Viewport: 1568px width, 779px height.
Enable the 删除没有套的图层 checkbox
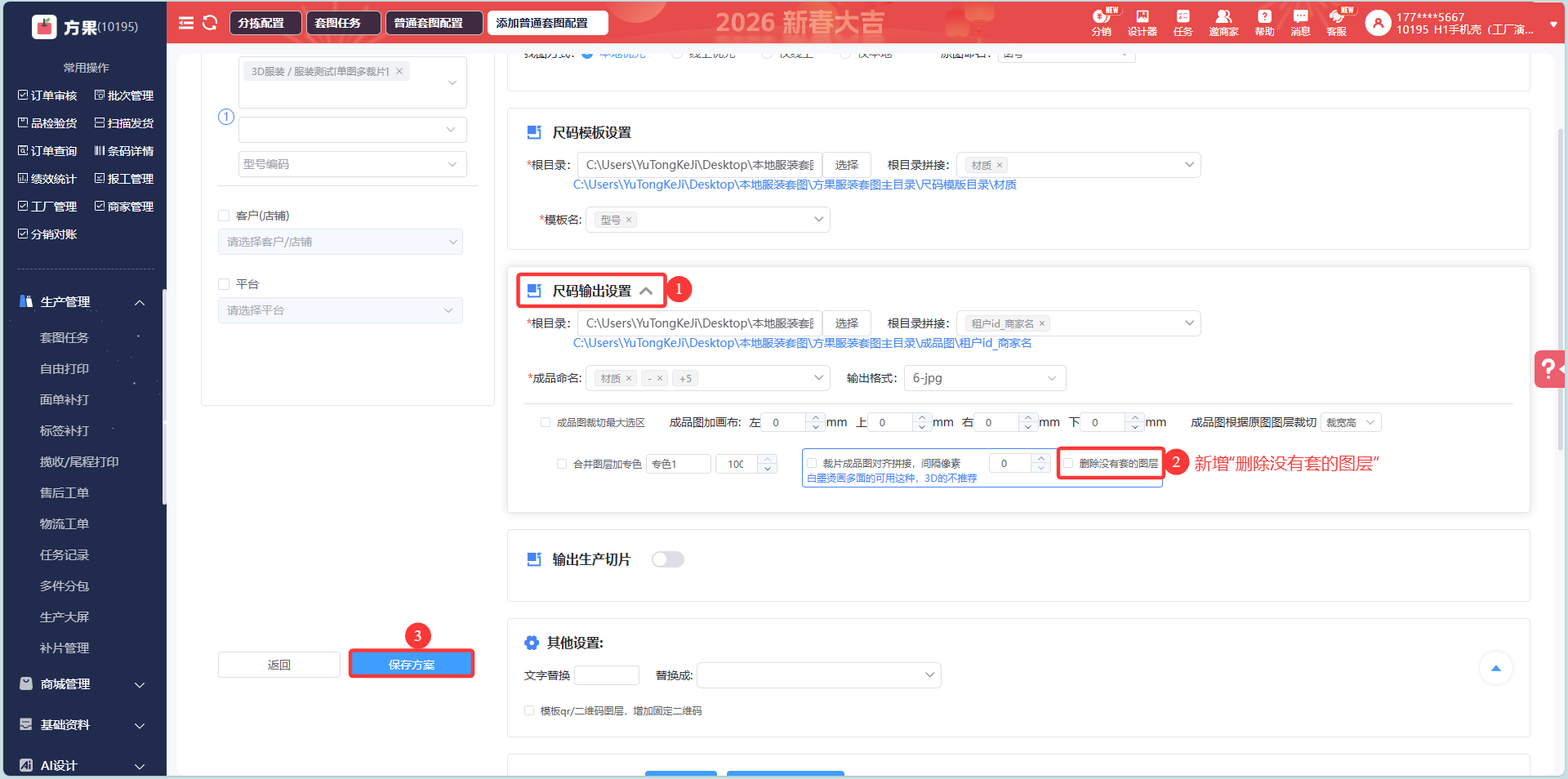[x=1068, y=463]
